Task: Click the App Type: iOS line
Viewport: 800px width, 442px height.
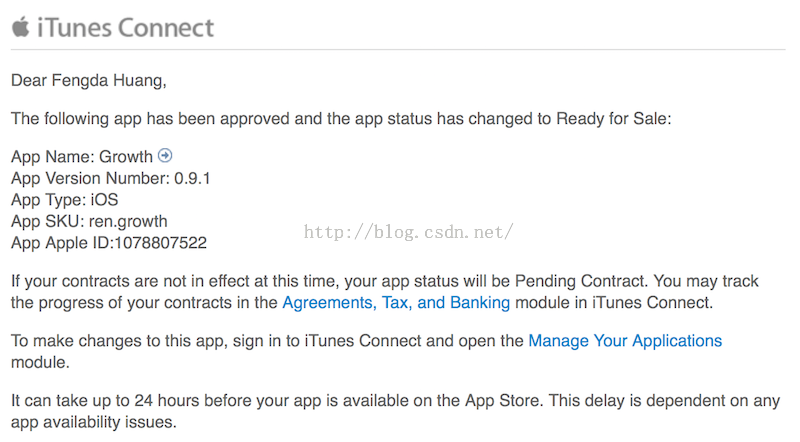Action: point(65,200)
